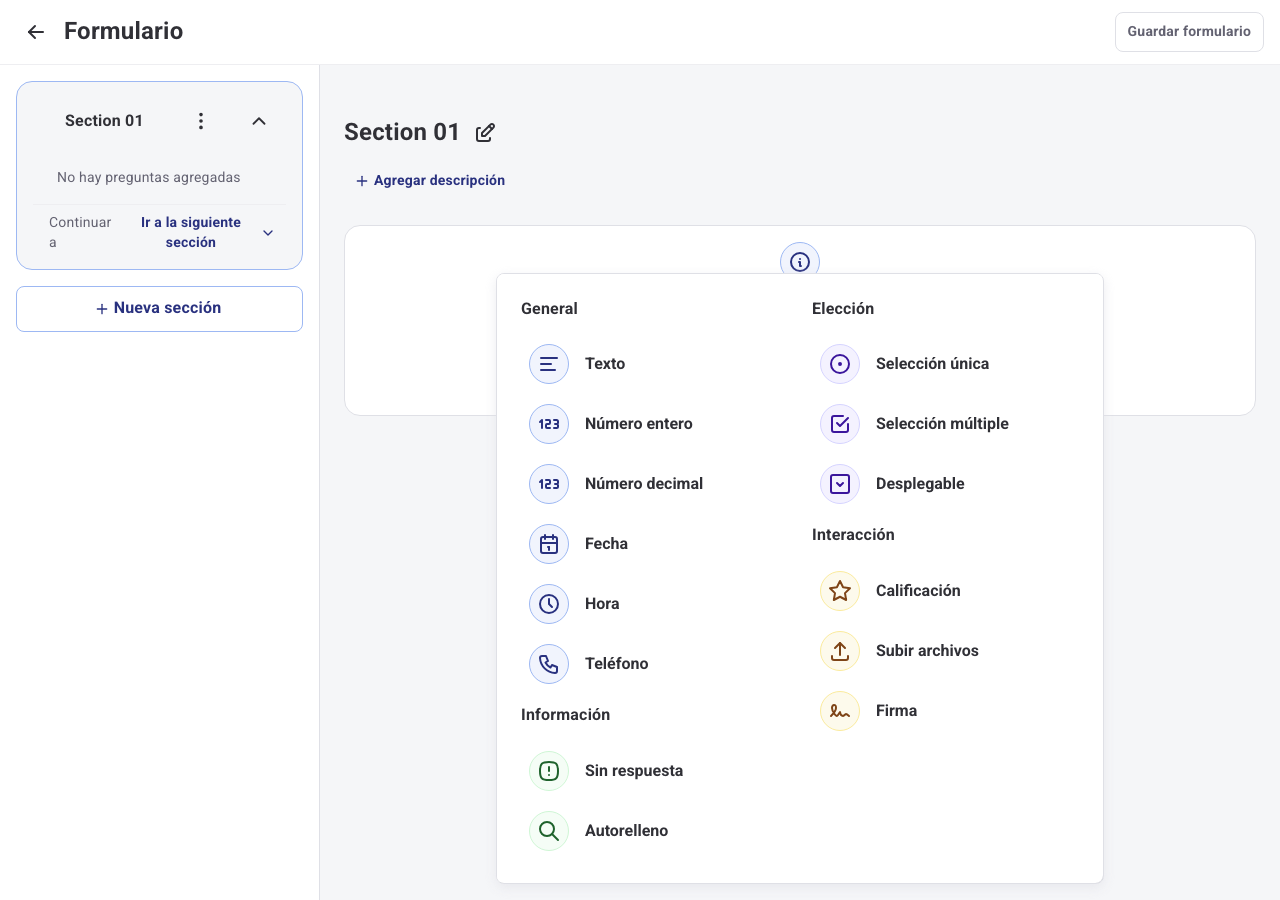Click the 'Interacción' category heading
Screen dimensions: 1280x900
(x=853, y=535)
